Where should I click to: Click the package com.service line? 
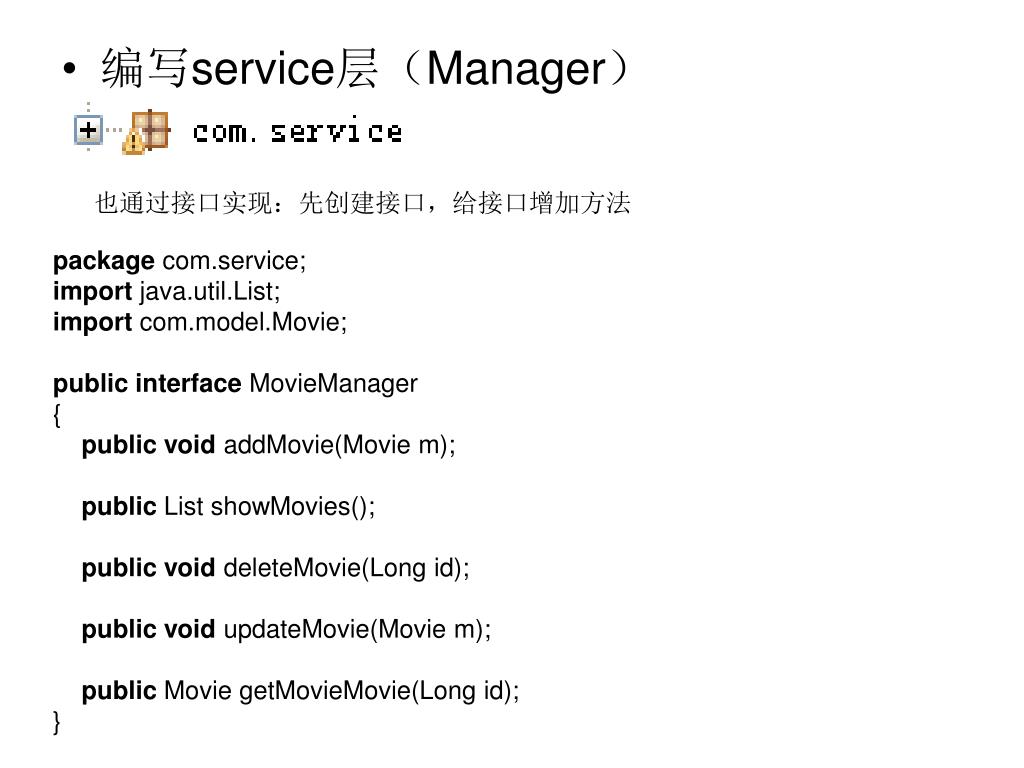180,261
